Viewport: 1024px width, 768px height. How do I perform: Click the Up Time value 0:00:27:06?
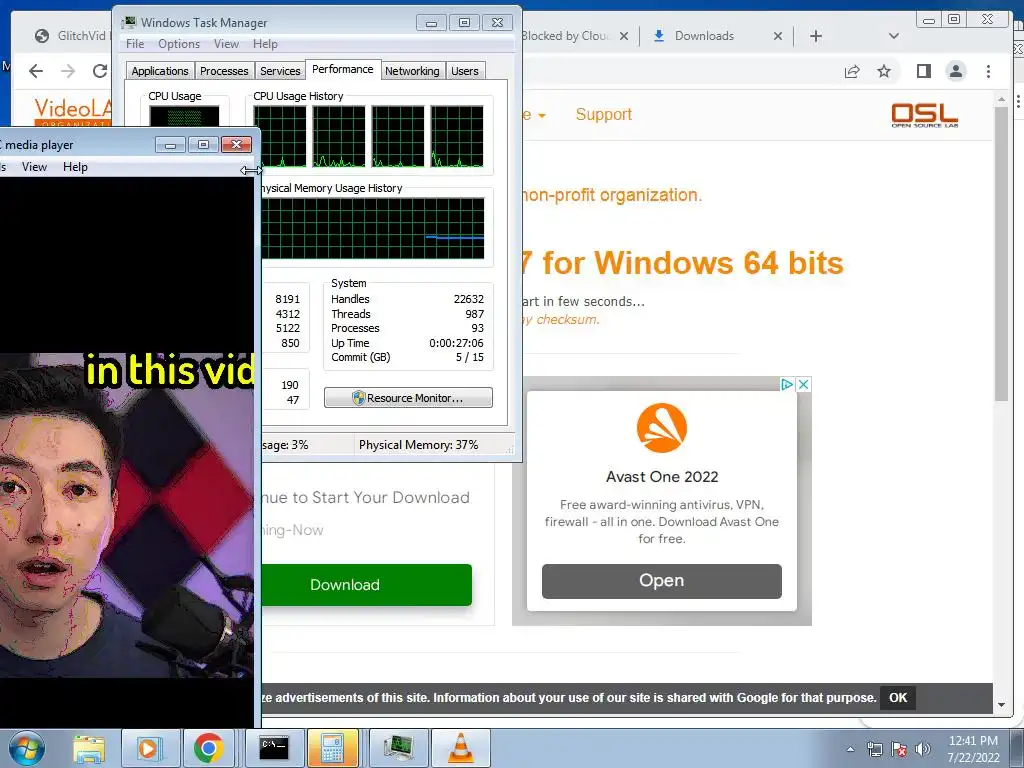click(456, 343)
